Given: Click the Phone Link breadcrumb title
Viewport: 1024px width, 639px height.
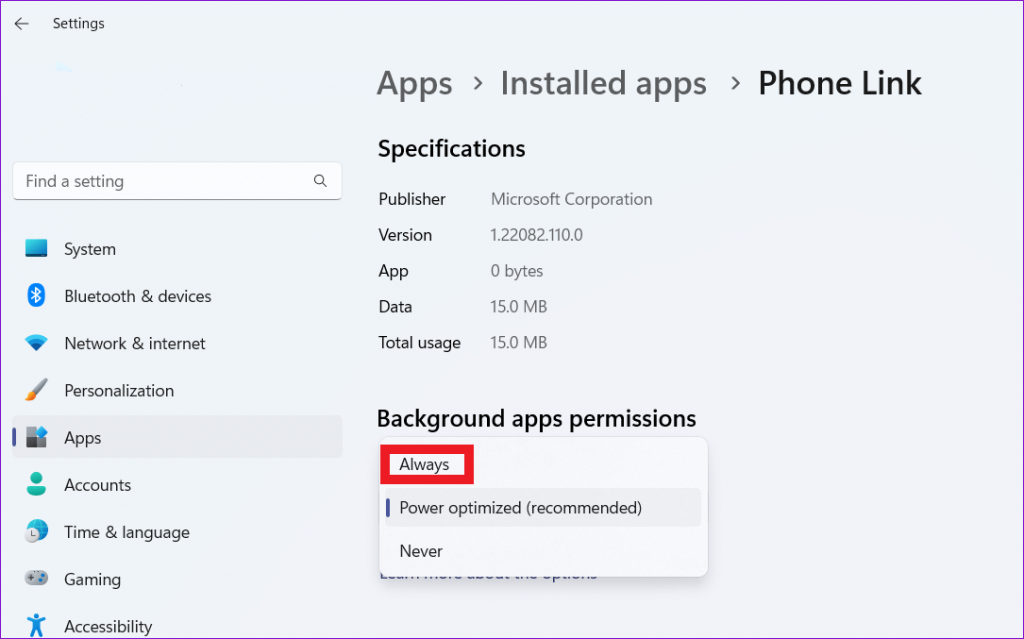Looking at the screenshot, I should (x=840, y=84).
